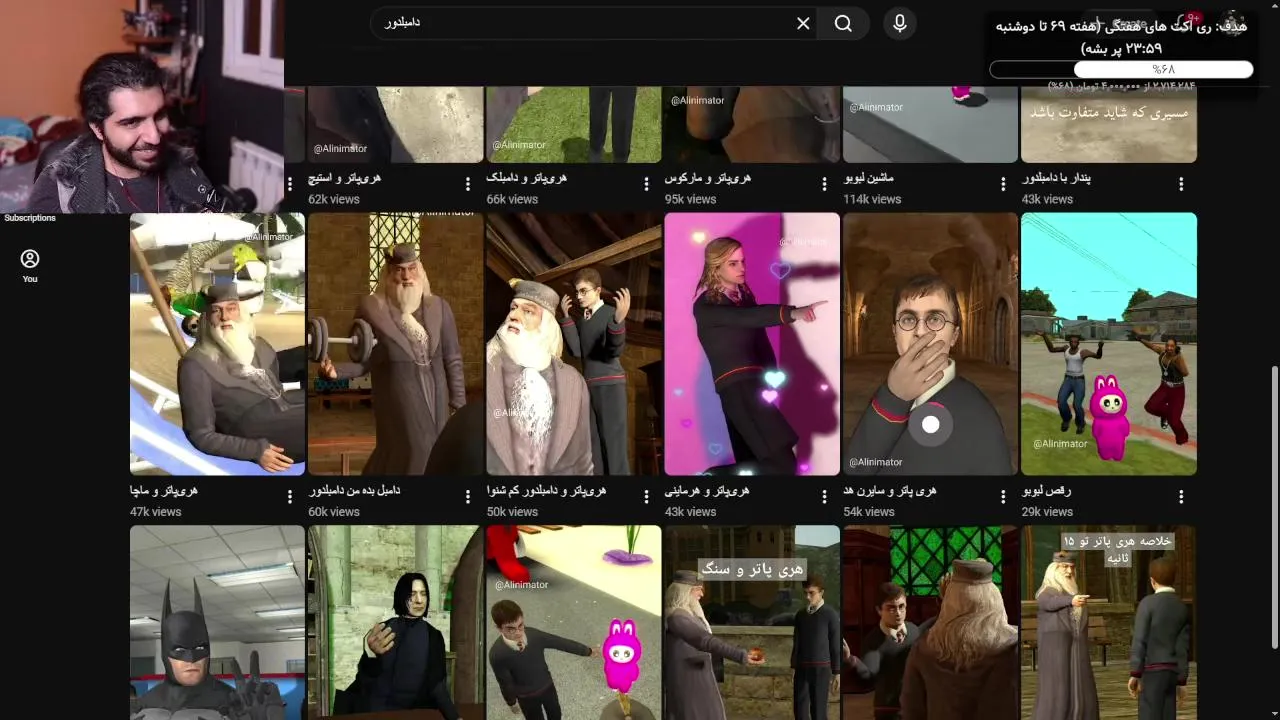The image size is (1280, 720).
Task: Click title هری‌پاتر و استیج
Action: pyautogui.click(x=344, y=178)
